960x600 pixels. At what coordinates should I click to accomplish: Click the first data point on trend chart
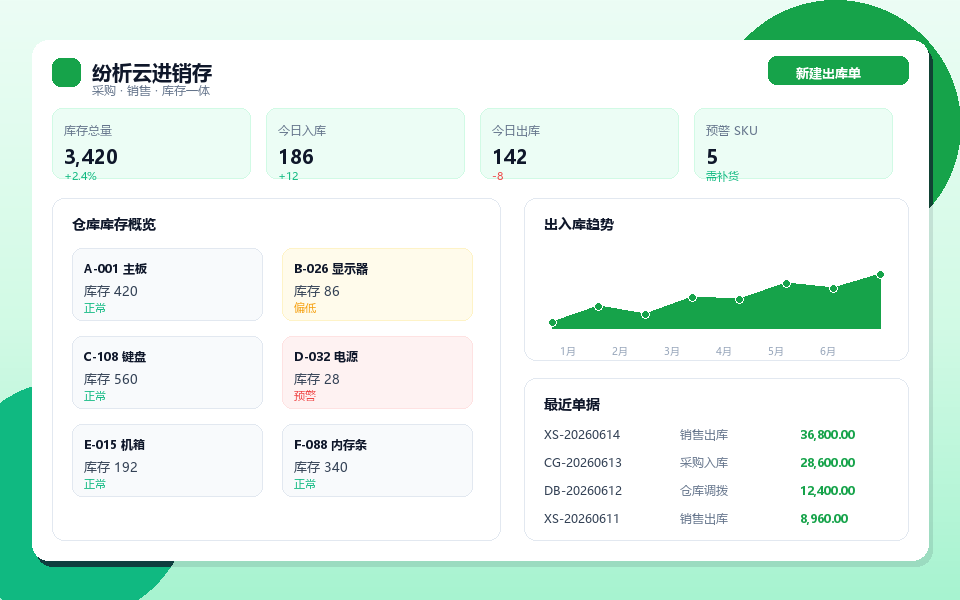tap(552, 323)
